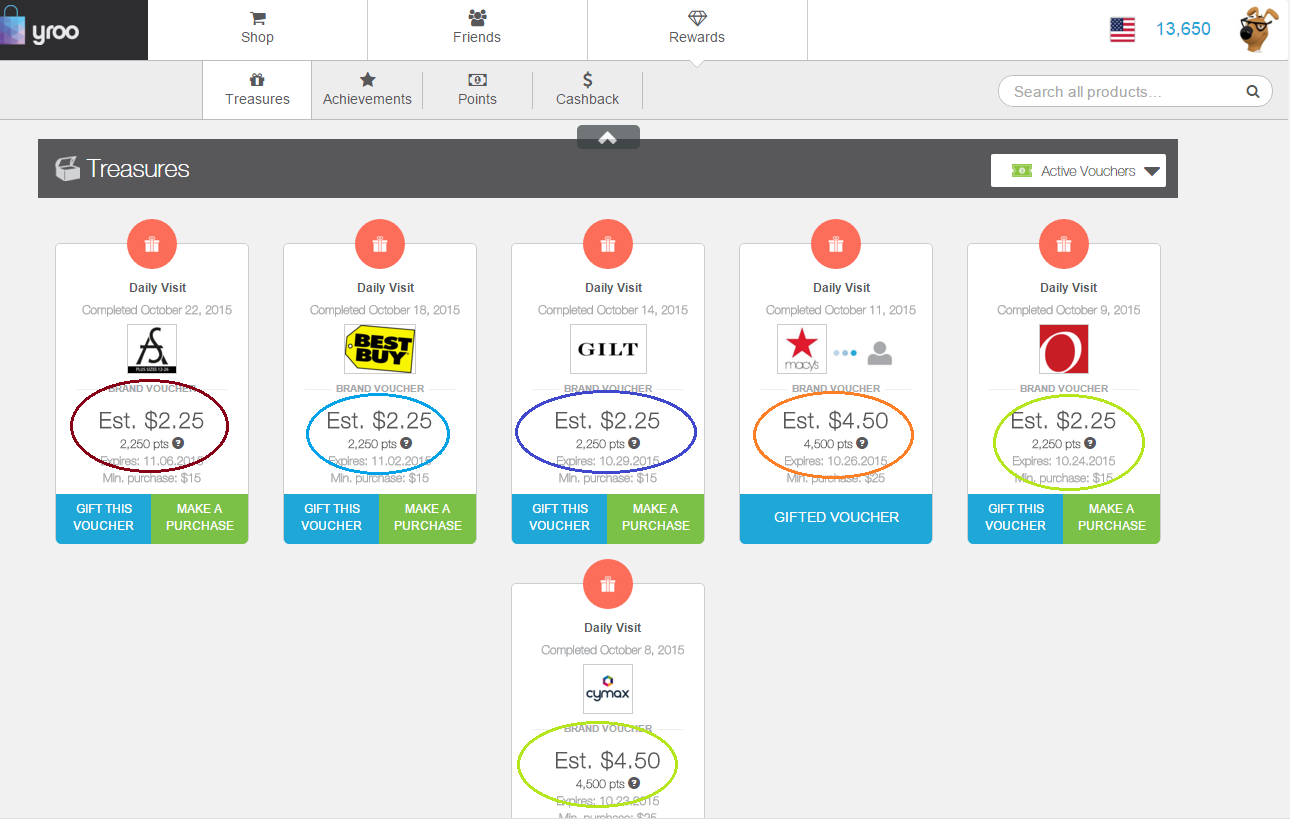Screen dimensions: 1290x819
Task: Click the people icon in Friends tab
Action: (477, 18)
